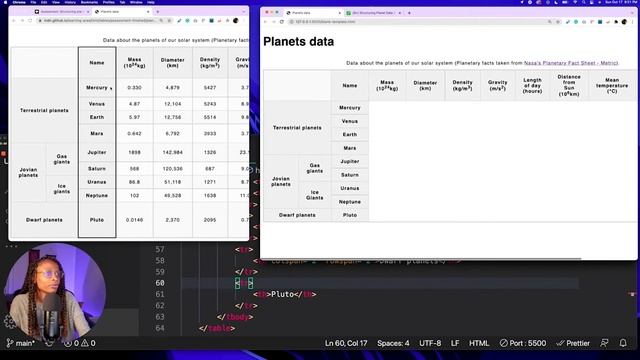Open tab search chevron in left Chrome window
Screen dimensions: 640x360
pyautogui.click(x=244, y=11)
